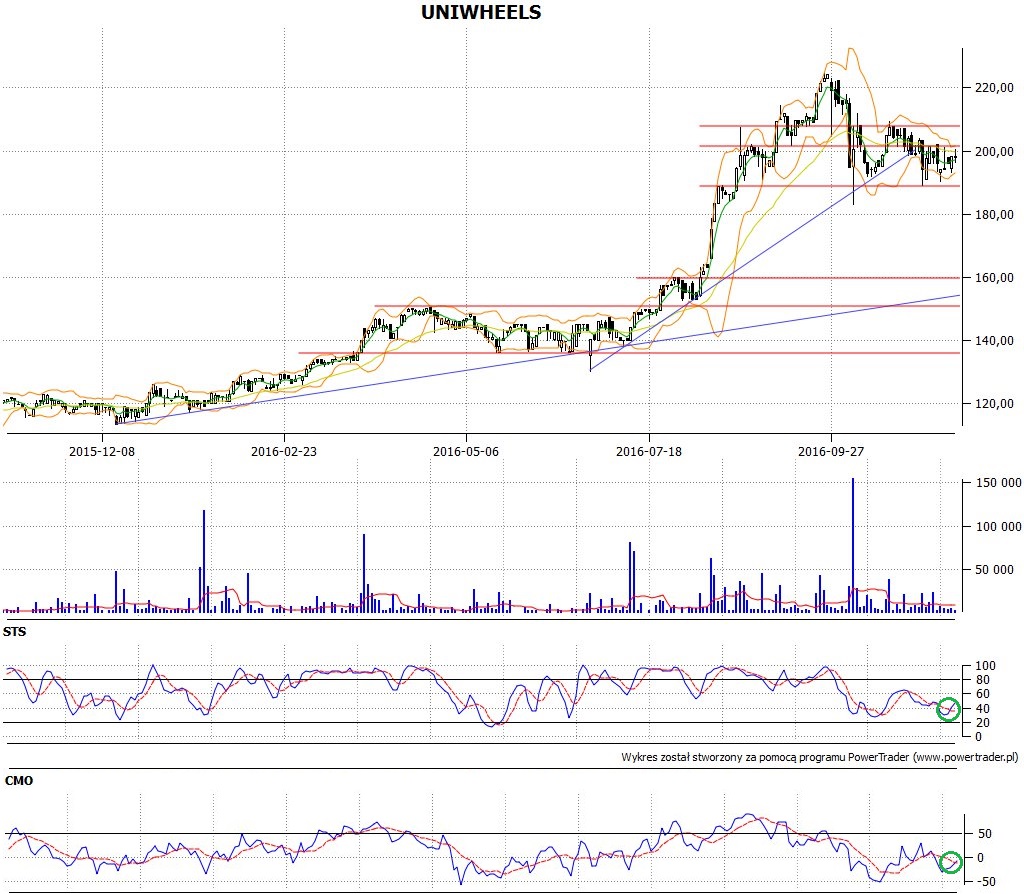Select the 100 label on STS axis
Image resolution: width=1024 pixels, height=894 pixels.
click(985, 666)
